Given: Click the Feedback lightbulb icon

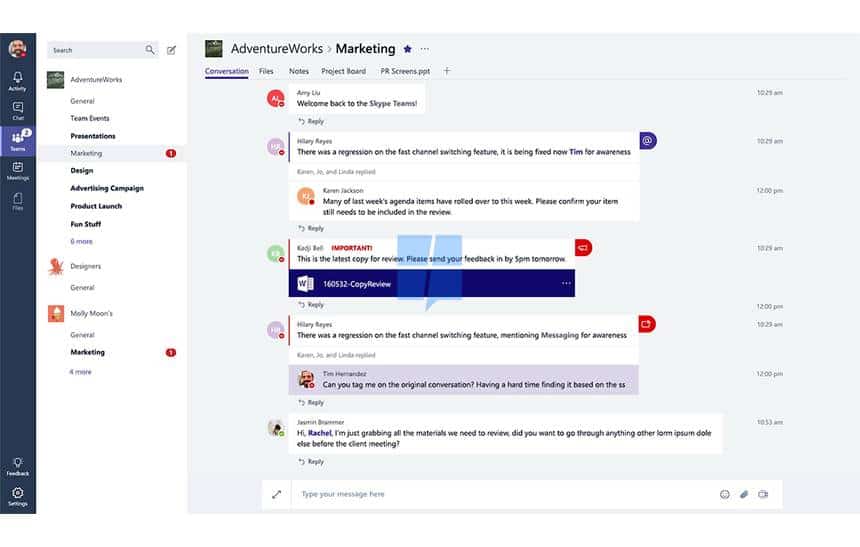Looking at the screenshot, I should click(x=18, y=466).
